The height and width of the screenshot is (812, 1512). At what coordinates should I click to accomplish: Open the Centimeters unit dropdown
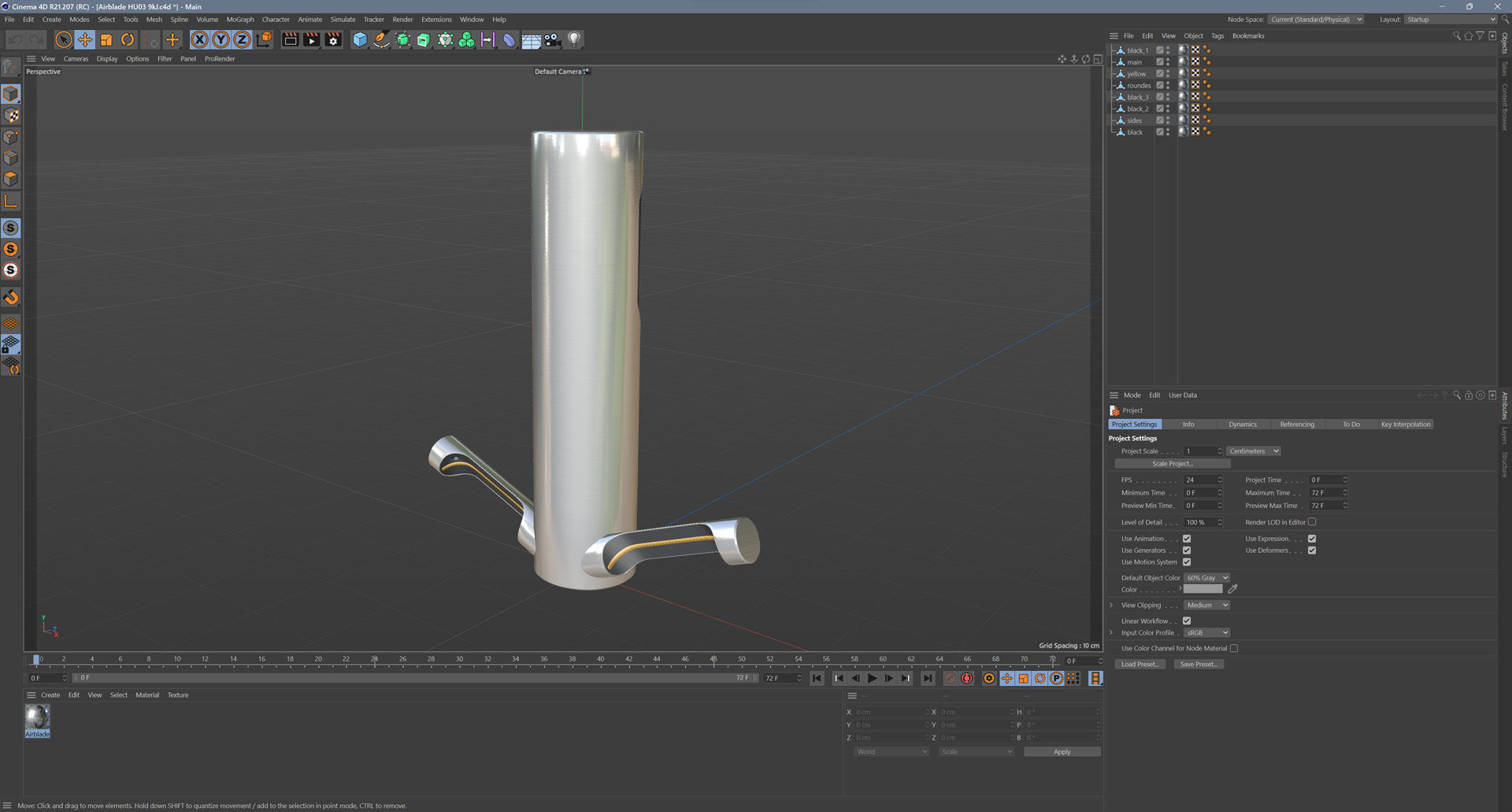[x=1254, y=451]
